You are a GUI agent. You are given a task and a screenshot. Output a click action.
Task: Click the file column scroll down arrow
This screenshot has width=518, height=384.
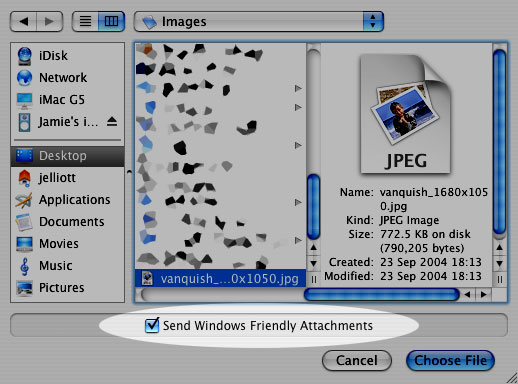click(x=313, y=263)
